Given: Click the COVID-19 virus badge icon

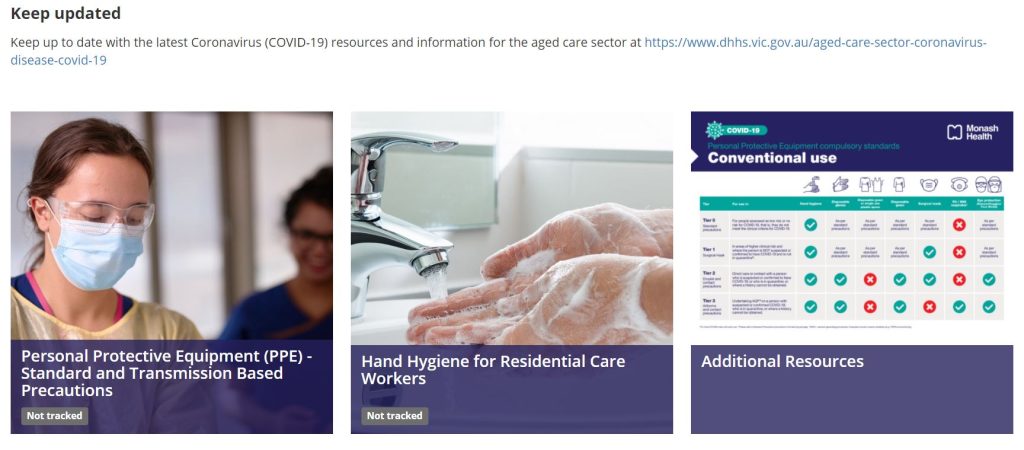Looking at the screenshot, I should point(715,130).
